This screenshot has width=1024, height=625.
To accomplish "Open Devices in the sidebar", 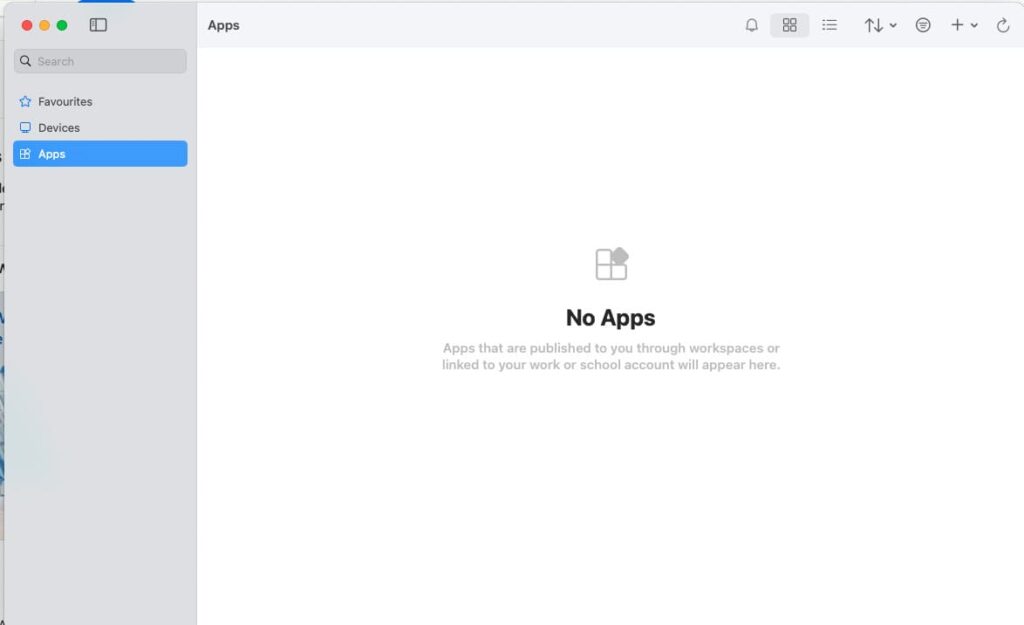I will [x=59, y=128].
